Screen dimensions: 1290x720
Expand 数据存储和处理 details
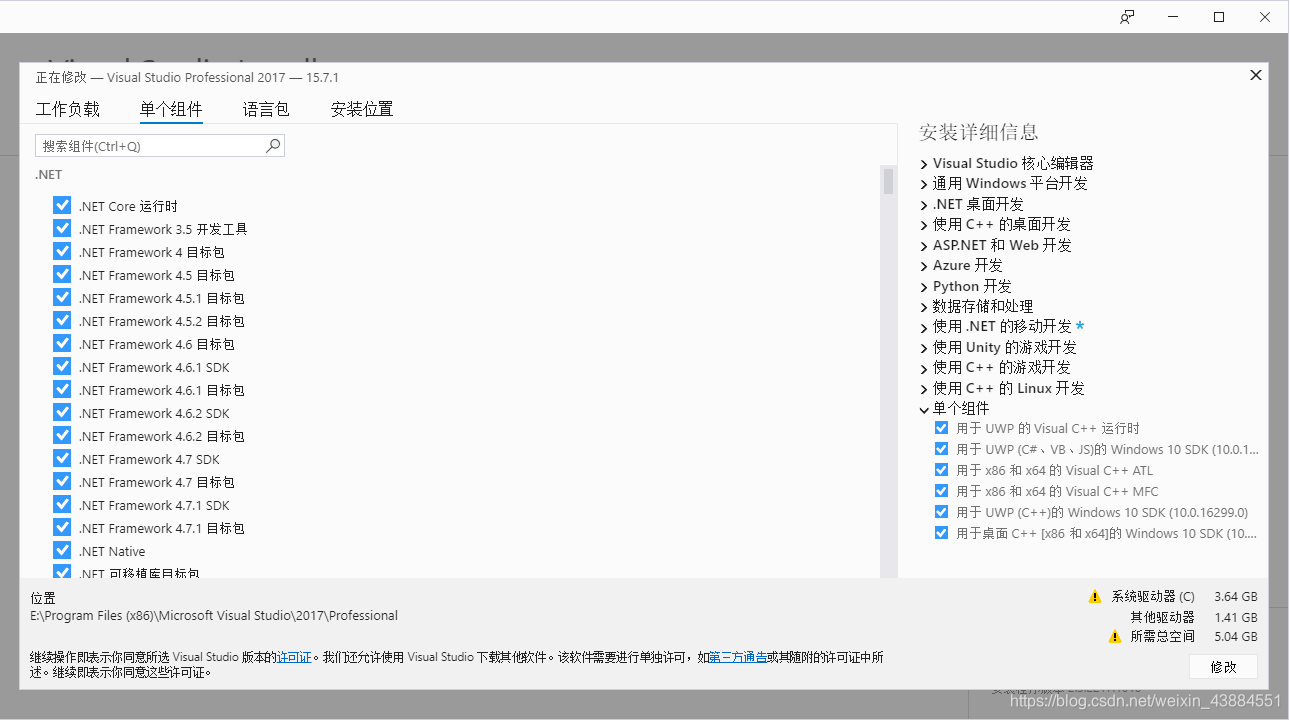924,307
